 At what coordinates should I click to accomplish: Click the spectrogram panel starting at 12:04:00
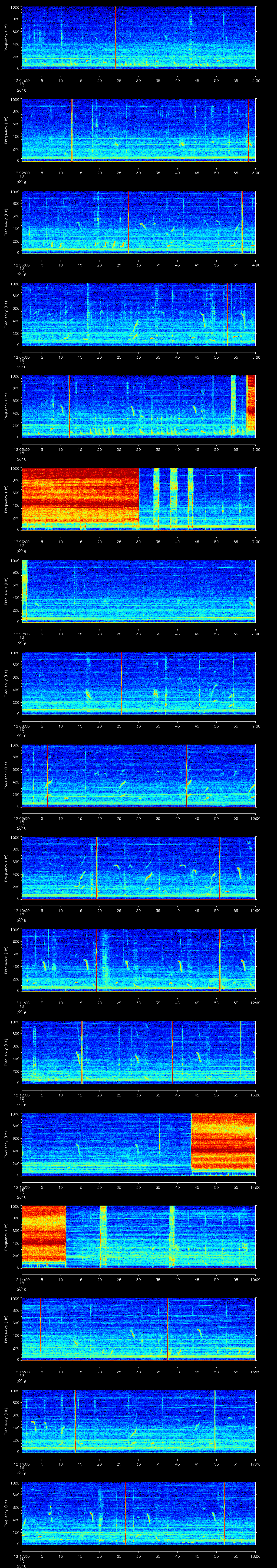click(139, 315)
